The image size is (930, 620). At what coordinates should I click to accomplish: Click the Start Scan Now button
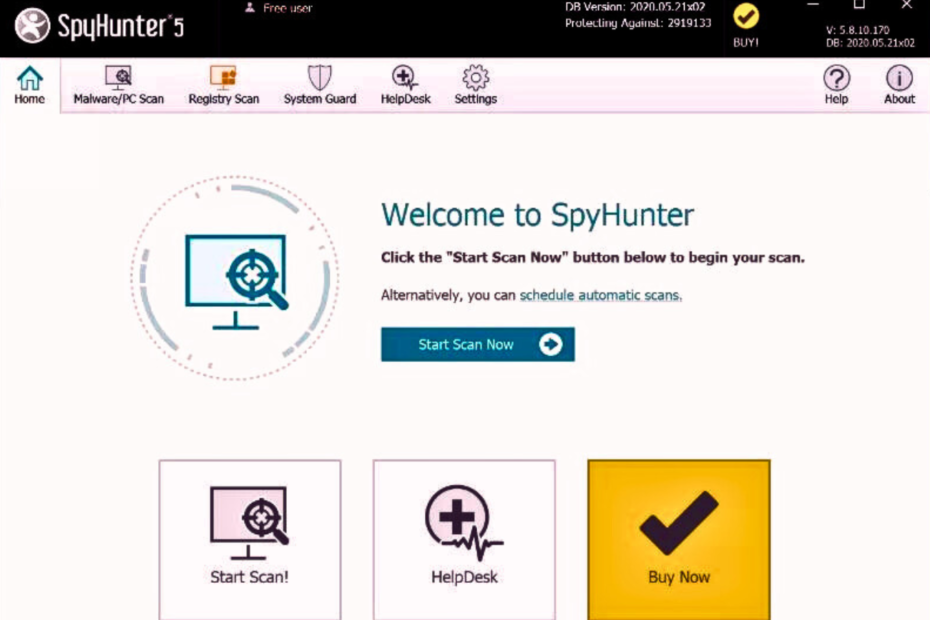coord(477,344)
